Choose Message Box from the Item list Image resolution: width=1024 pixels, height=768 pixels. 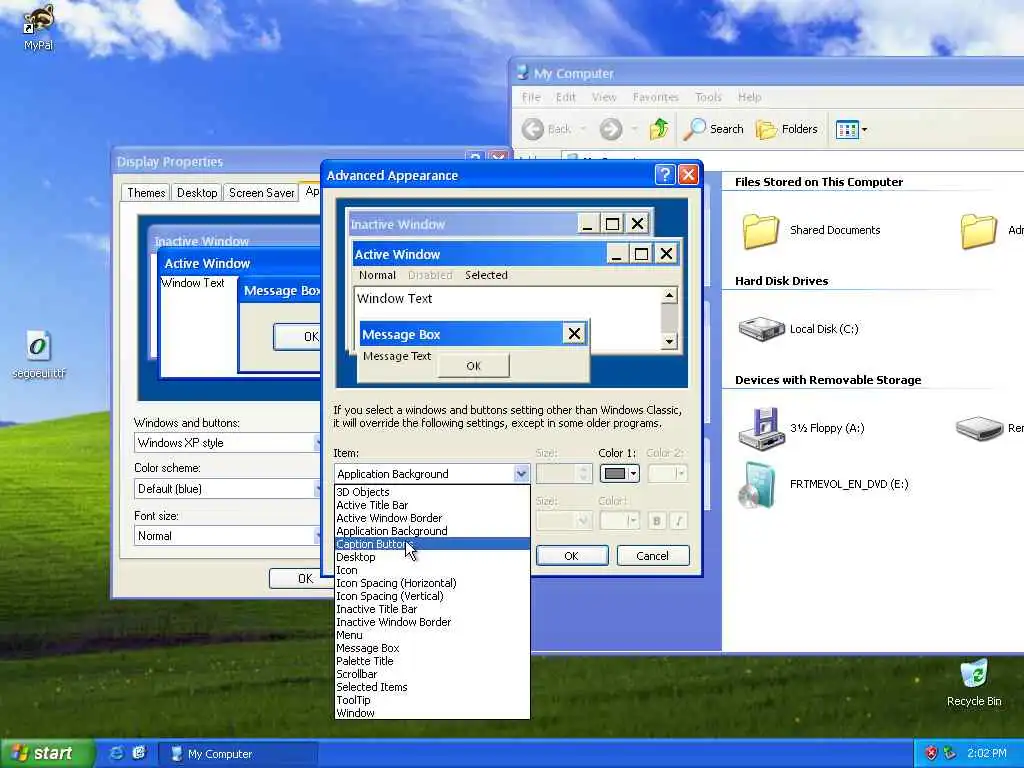point(432,648)
